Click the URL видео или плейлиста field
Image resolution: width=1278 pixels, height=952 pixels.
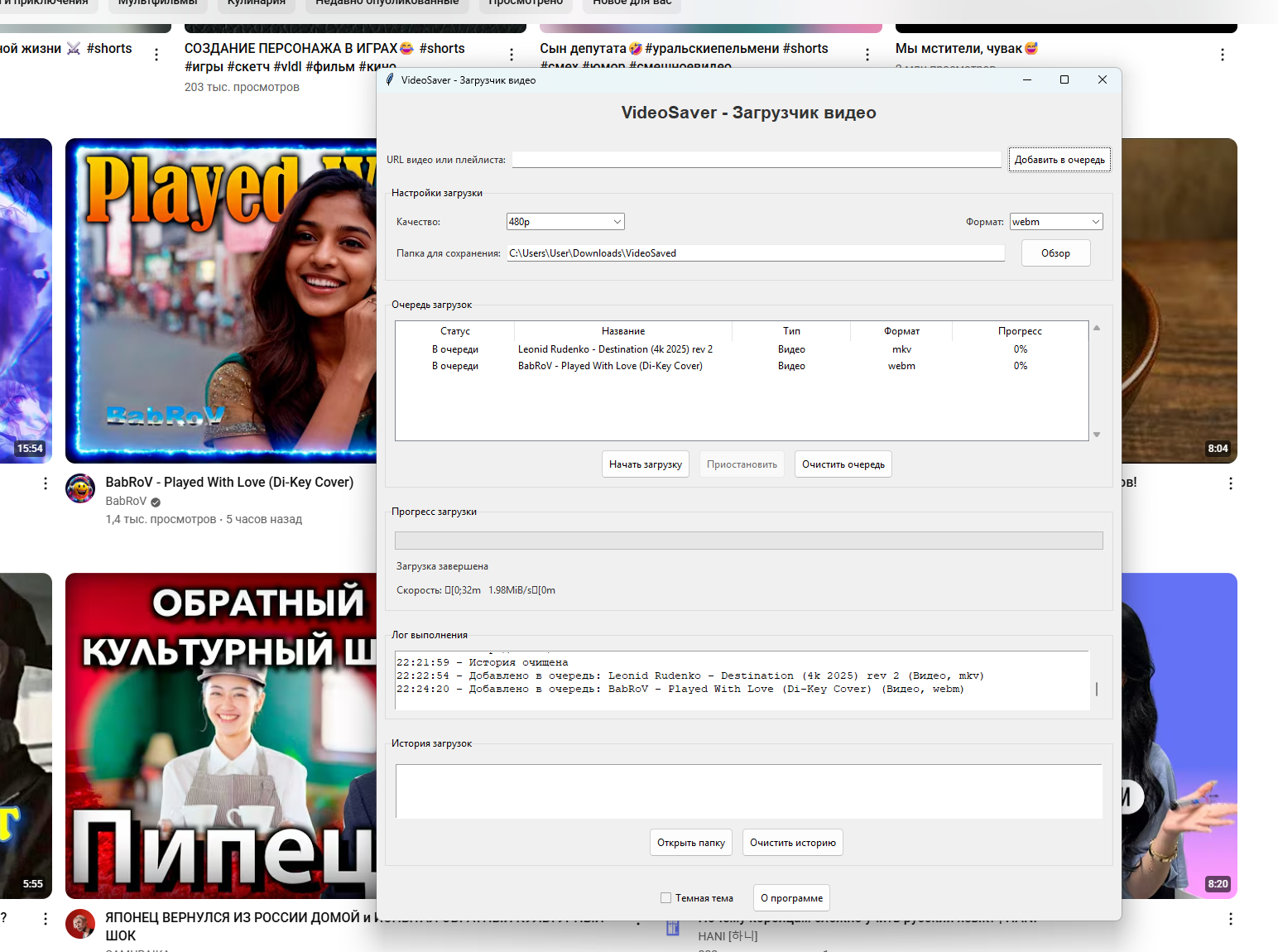[x=757, y=160]
